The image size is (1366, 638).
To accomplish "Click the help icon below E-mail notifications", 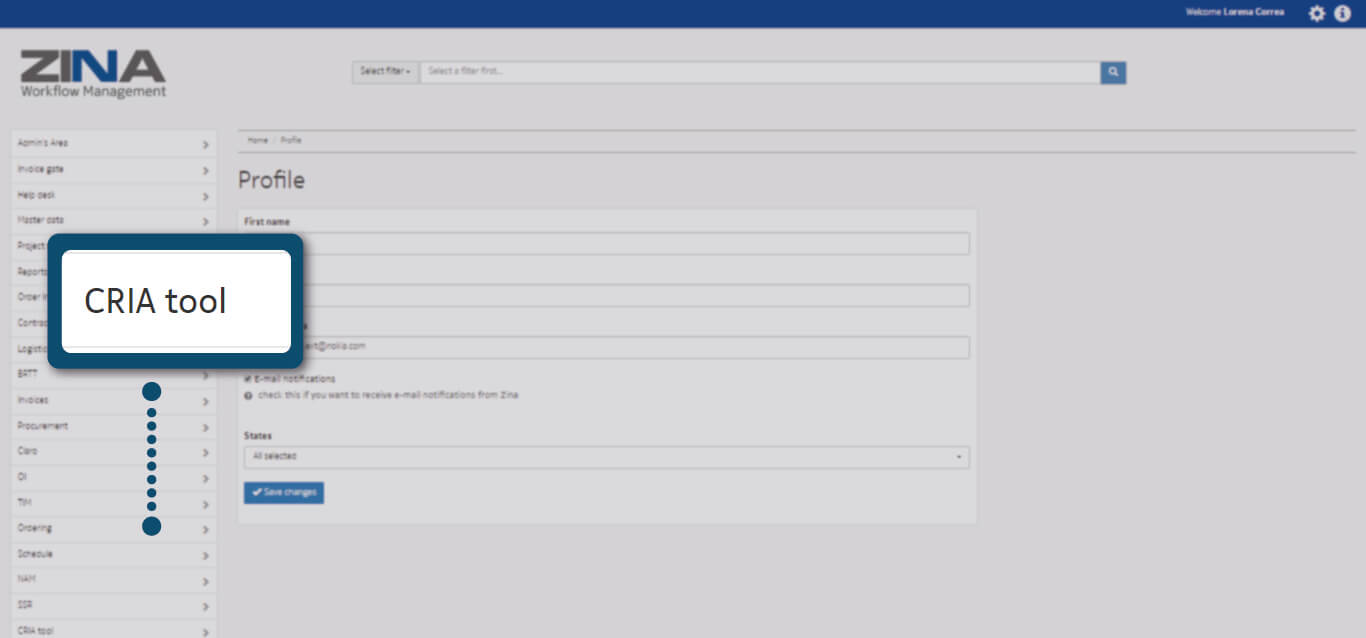I will (248, 395).
